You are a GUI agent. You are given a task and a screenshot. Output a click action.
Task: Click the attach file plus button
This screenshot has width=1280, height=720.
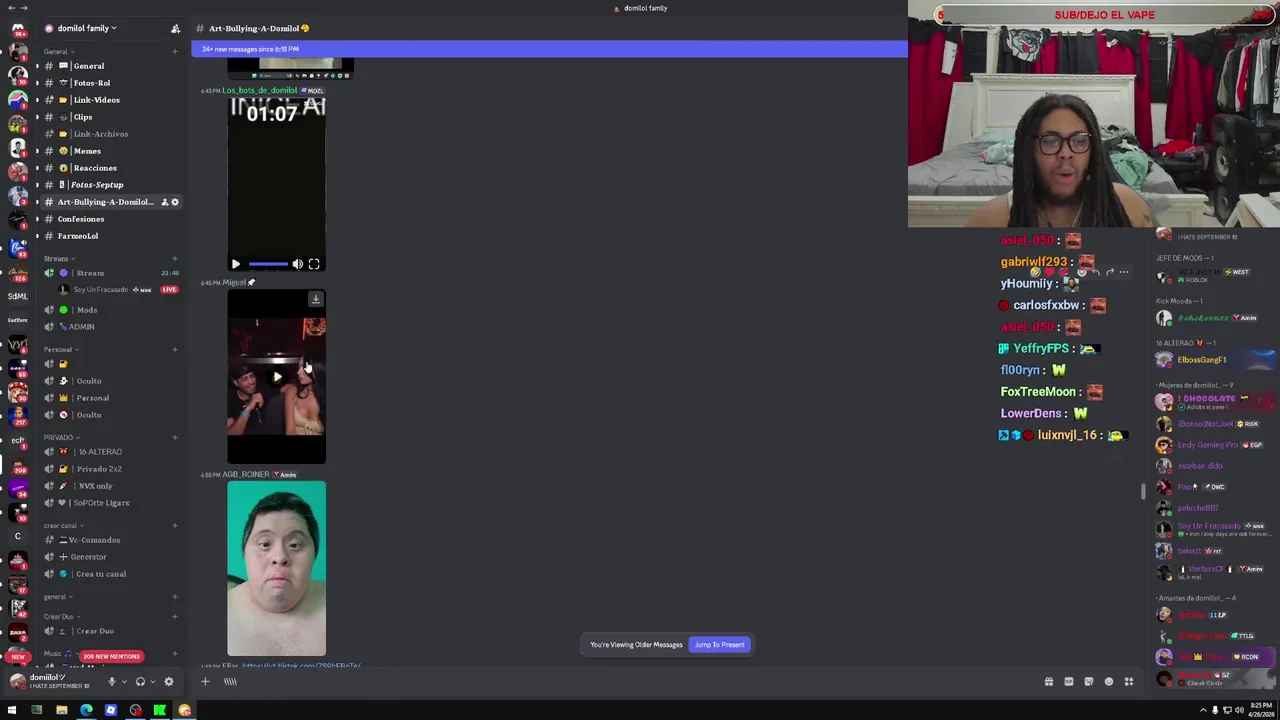pyautogui.click(x=205, y=681)
